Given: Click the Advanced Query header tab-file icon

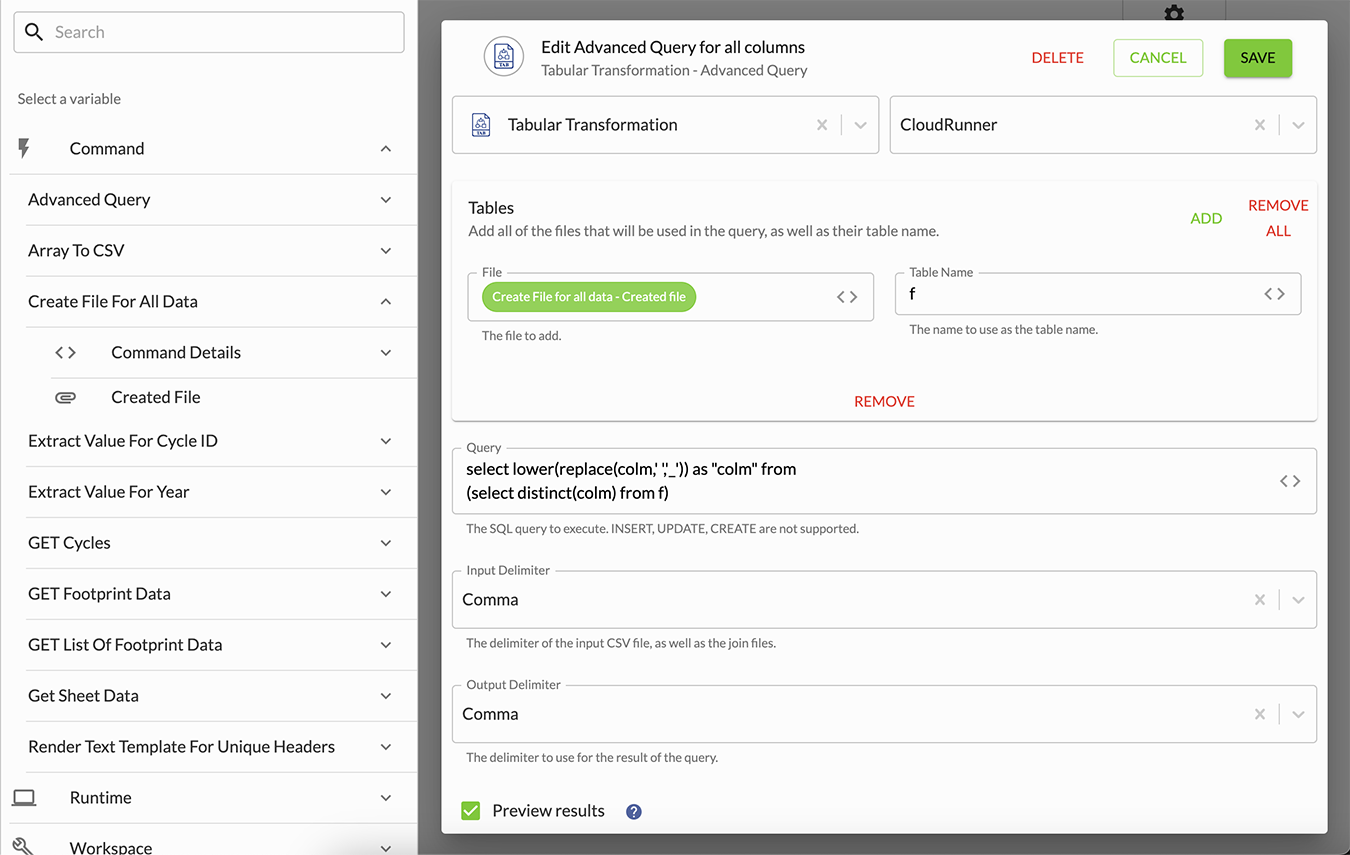Looking at the screenshot, I should click(x=504, y=57).
